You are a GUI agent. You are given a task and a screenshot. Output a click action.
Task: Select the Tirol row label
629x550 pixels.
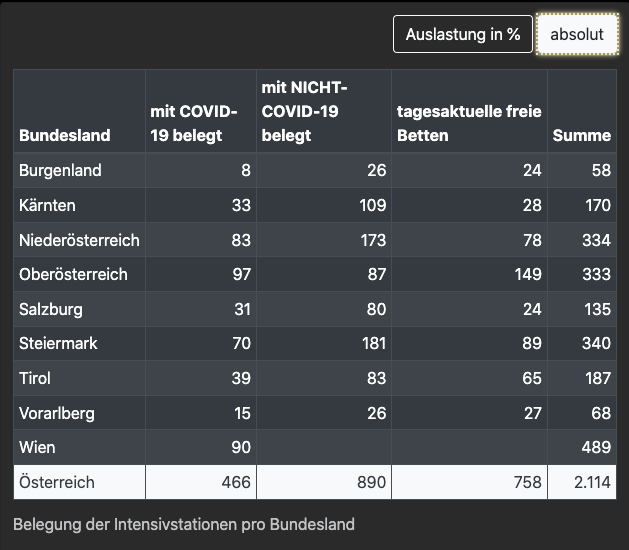coord(35,378)
